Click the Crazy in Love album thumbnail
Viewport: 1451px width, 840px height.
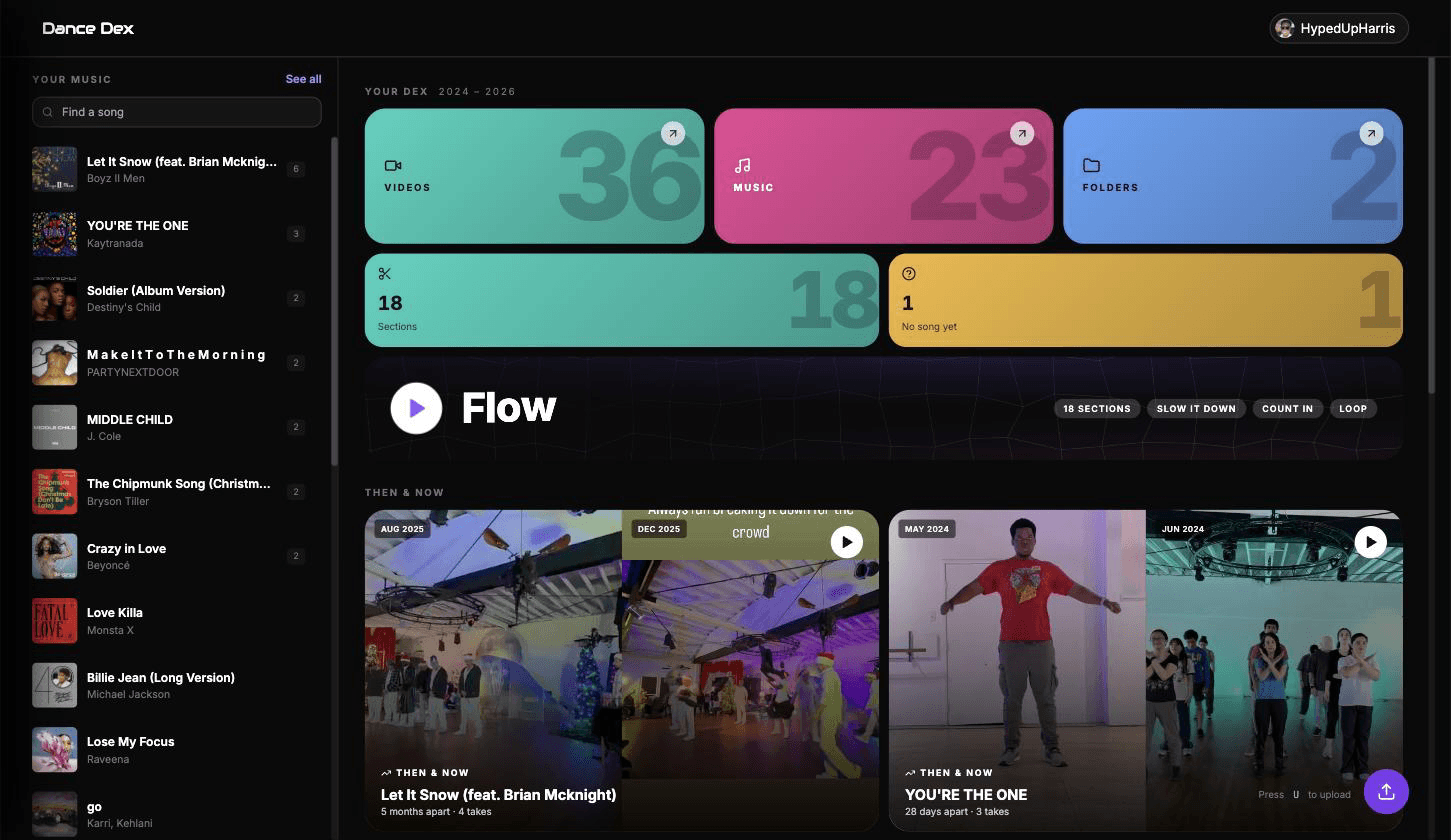tap(54, 556)
